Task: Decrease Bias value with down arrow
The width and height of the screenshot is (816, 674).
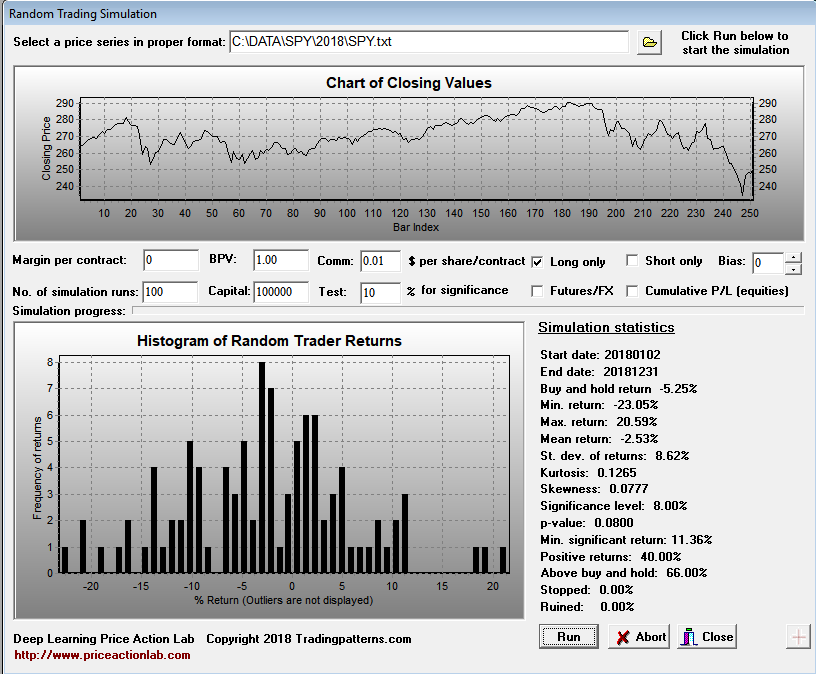Action: click(793, 268)
